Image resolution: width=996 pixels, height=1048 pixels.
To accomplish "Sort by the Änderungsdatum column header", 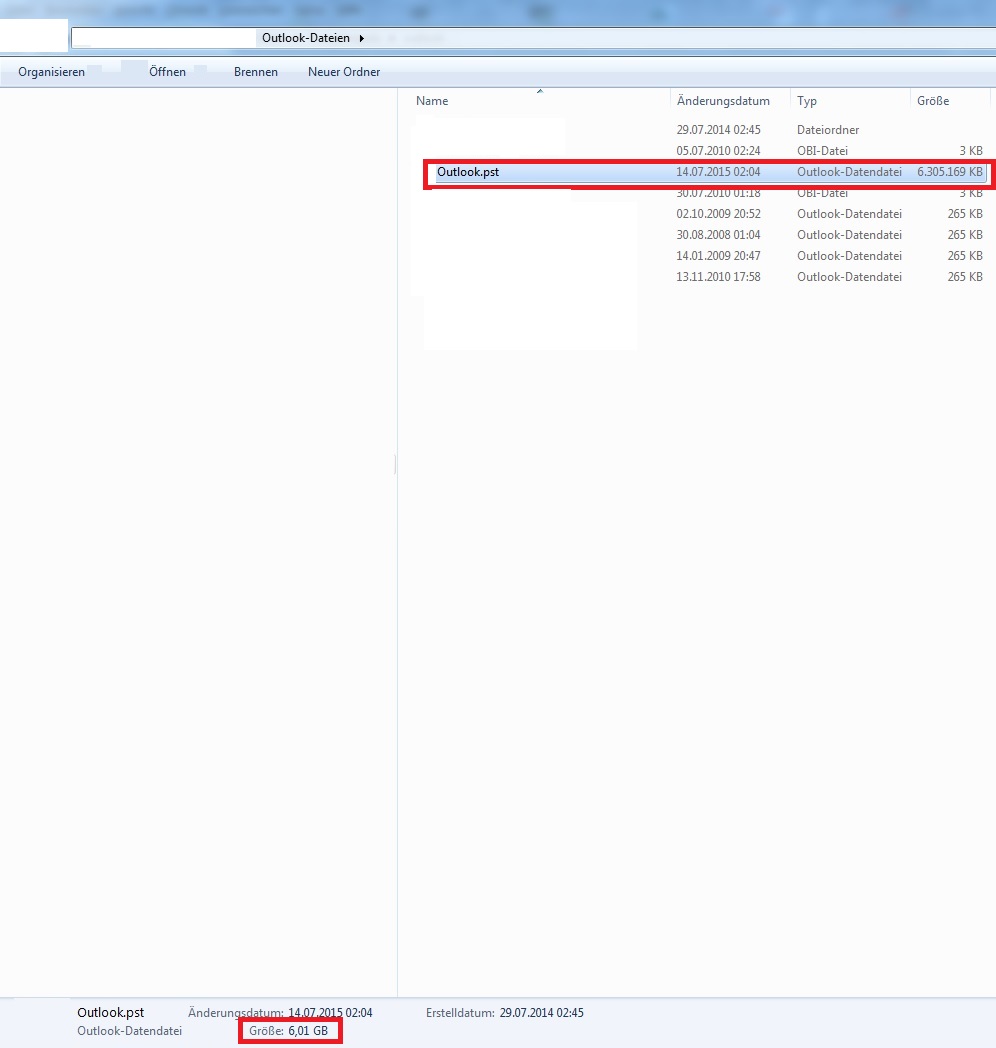I will [x=723, y=101].
